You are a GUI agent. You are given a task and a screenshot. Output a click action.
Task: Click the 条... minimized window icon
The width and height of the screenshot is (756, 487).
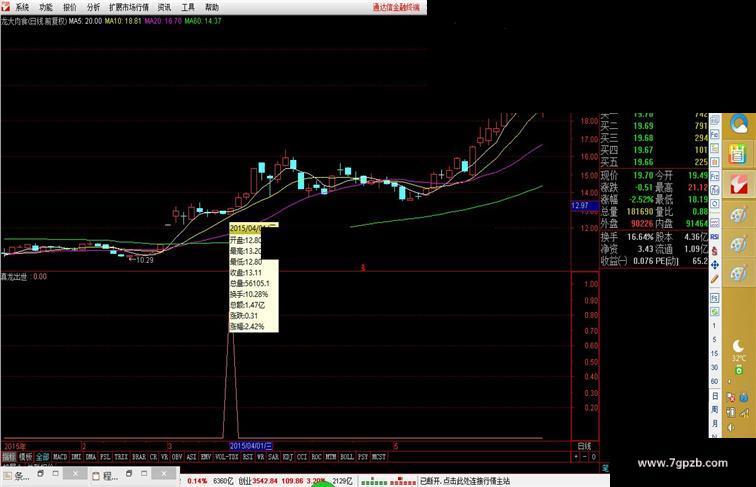17,476
